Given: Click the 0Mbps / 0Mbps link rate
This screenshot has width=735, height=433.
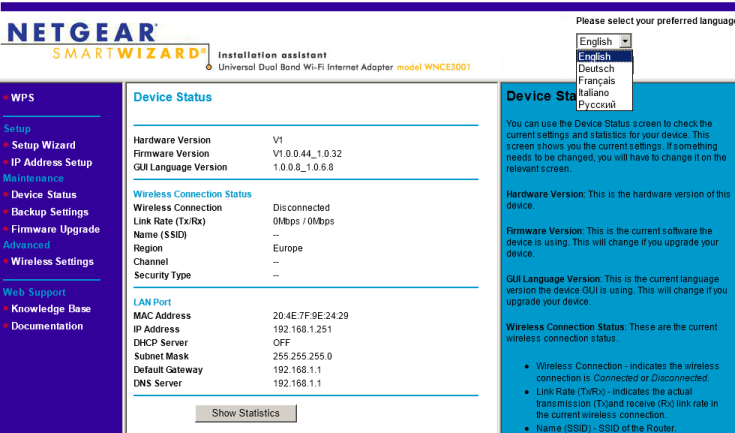Looking at the screenshot, I should 303,221.
